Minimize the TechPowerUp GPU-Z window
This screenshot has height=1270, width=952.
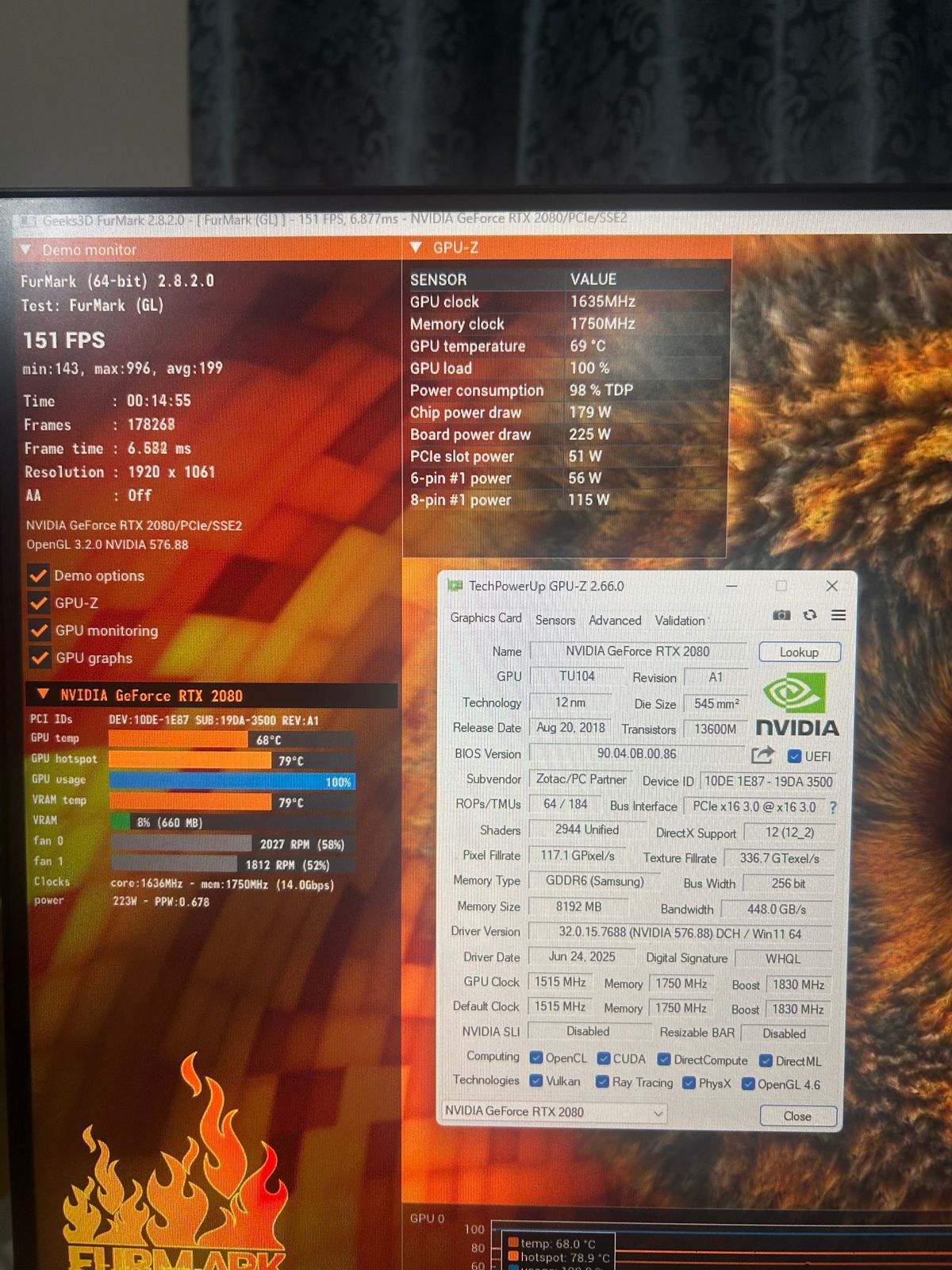[731, 586]
